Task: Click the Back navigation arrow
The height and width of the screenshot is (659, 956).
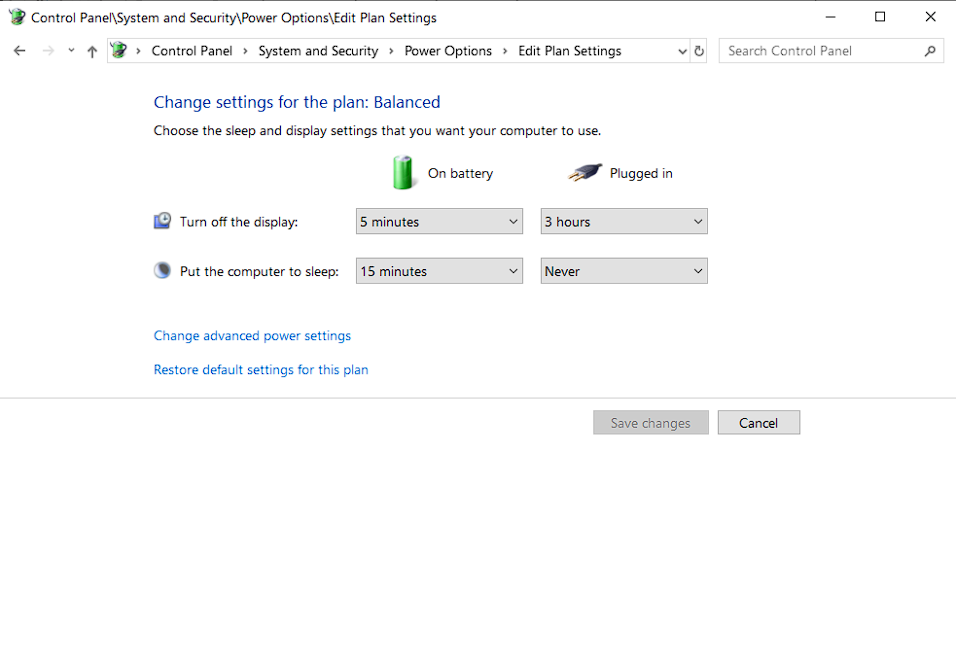Action: (20, 51)
